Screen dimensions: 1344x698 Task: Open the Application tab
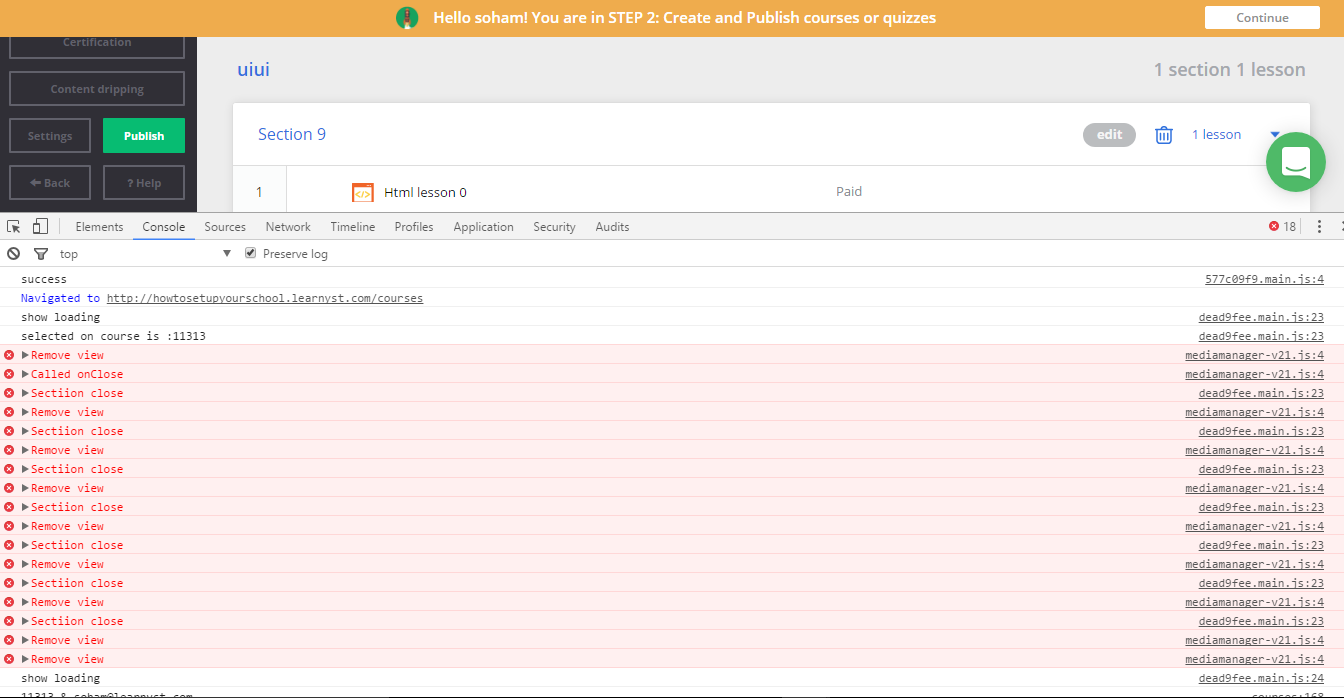pyautogui.click(x=483, y=227)
